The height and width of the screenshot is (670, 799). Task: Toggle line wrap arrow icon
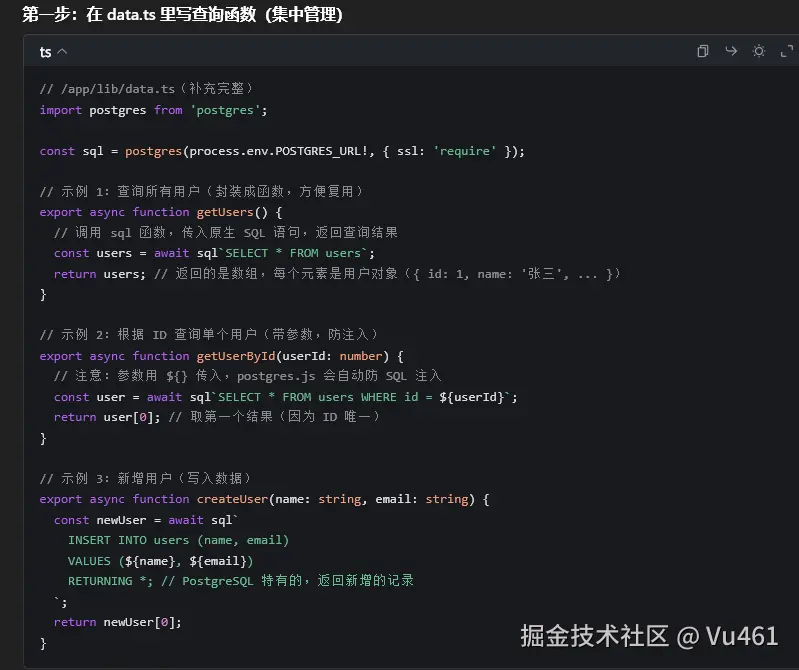coord(731,51)
